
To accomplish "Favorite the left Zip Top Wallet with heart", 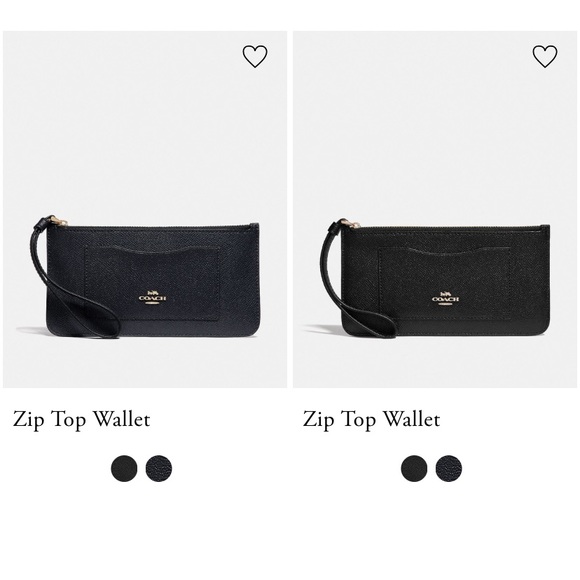I will (x=255, y=57).
